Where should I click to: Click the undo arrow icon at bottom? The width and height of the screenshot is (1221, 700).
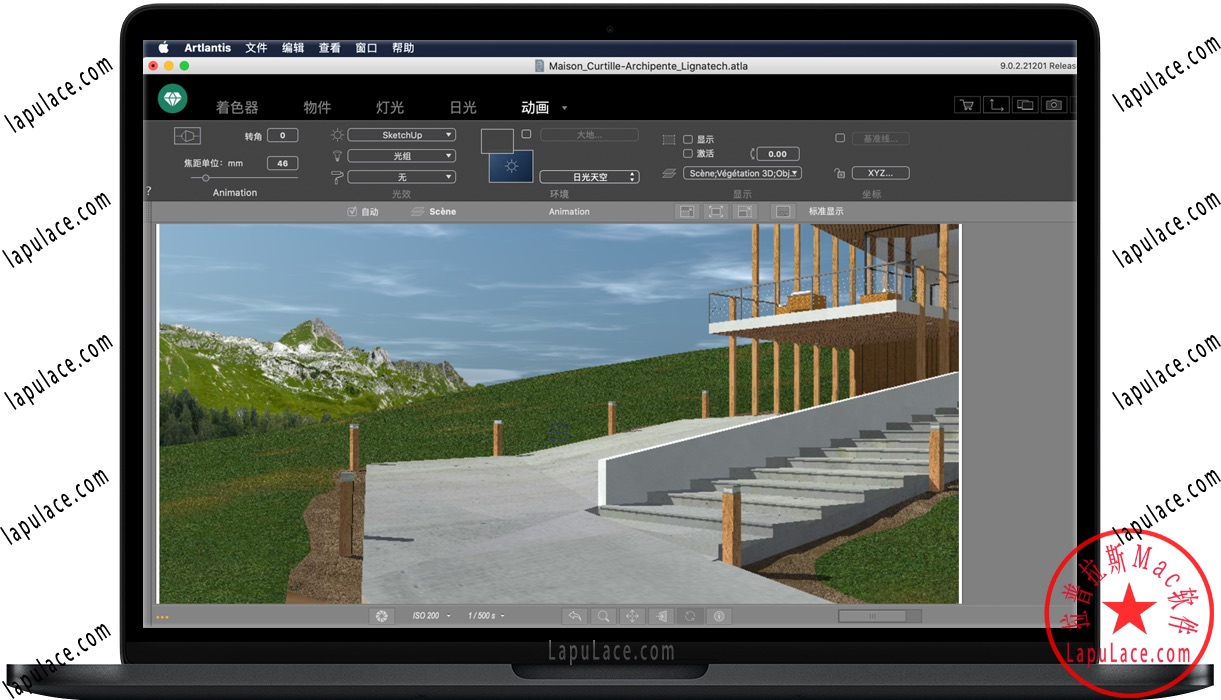tap(575, 616)
